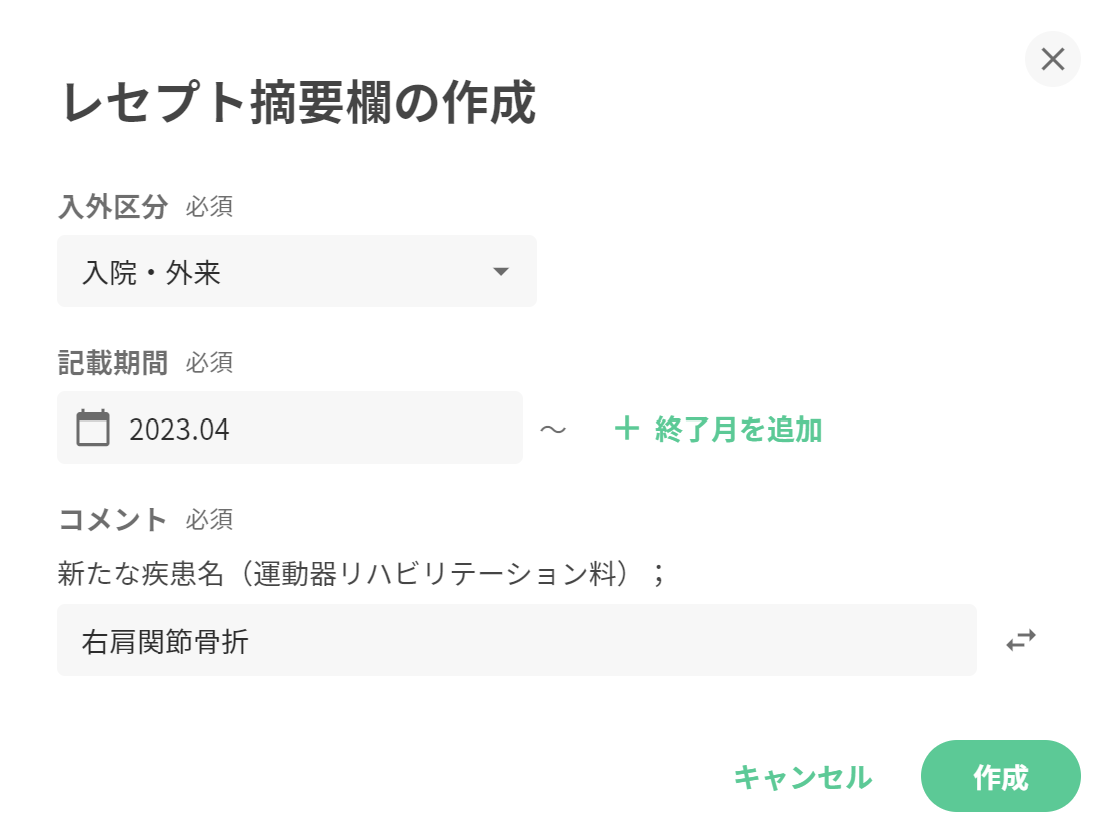Click the calendar icon in 記載期間

(x=93, y=428)
